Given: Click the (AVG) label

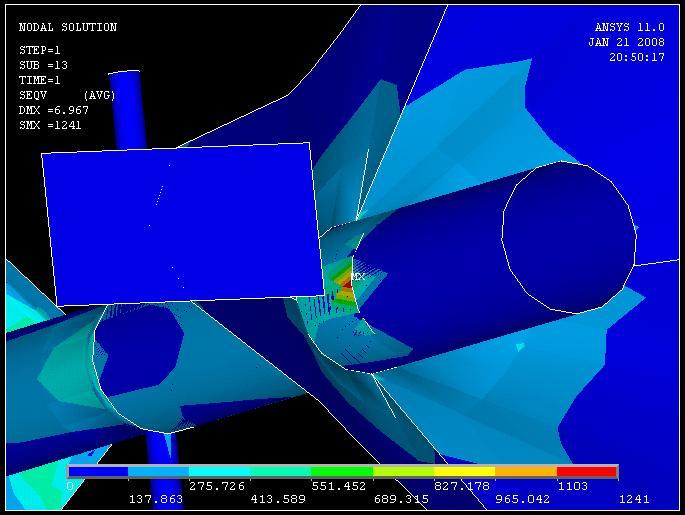Looking at the screenshot, I should 99,95.
